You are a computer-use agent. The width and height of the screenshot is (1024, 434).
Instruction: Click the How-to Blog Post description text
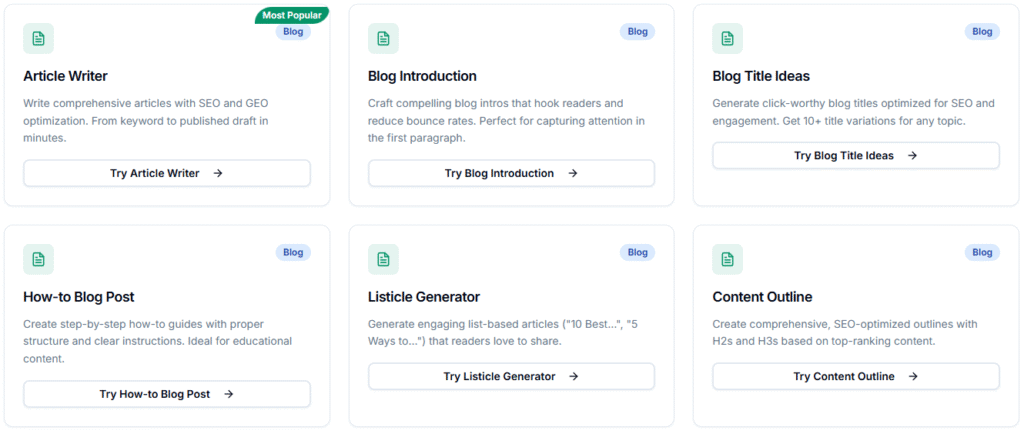(157, 341)
